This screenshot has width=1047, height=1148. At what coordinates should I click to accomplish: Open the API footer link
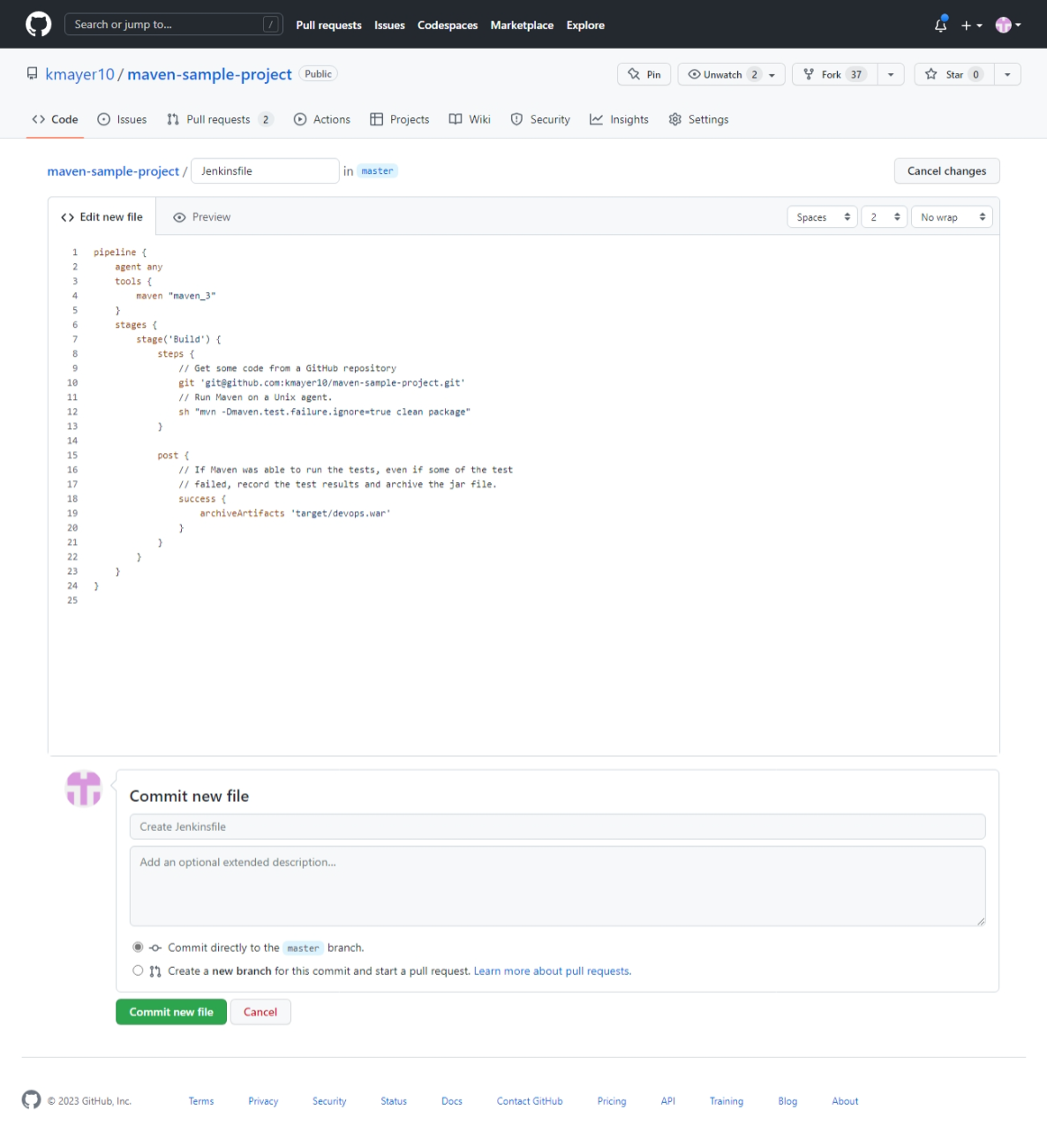pyautogui.click(x=668, y=1101)
